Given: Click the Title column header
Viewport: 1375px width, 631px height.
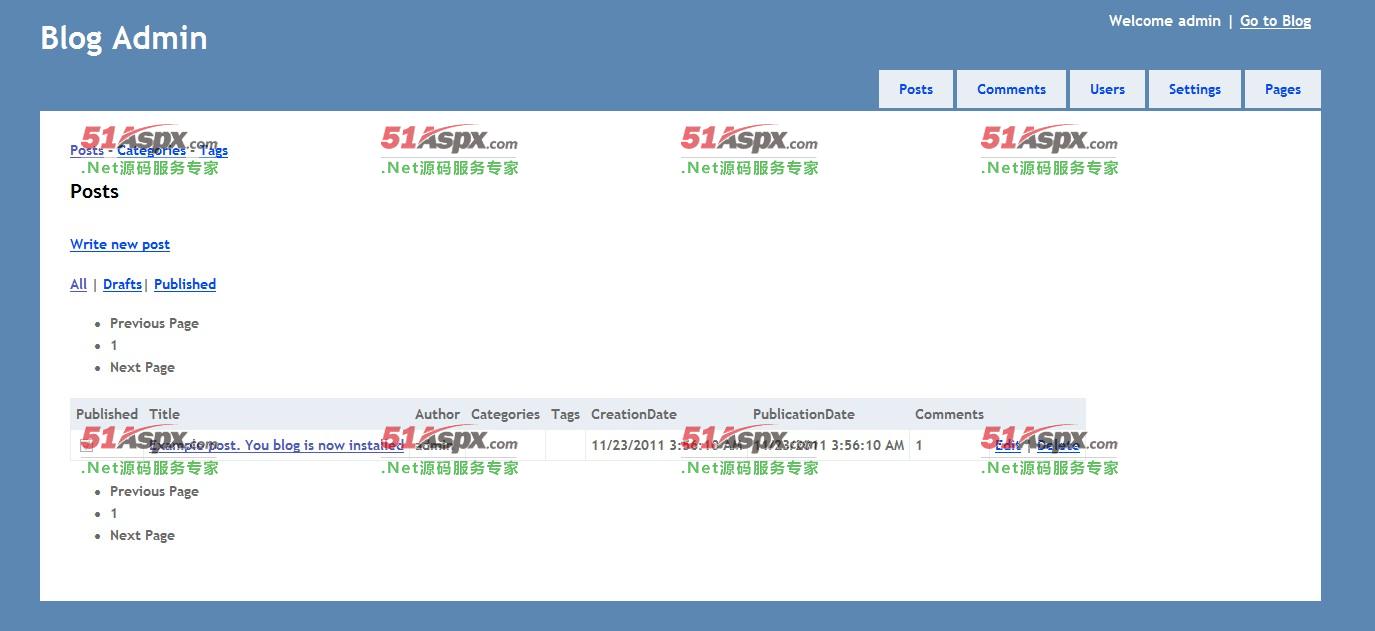Looking at the screenshot, I should click(x=164, y=414).
